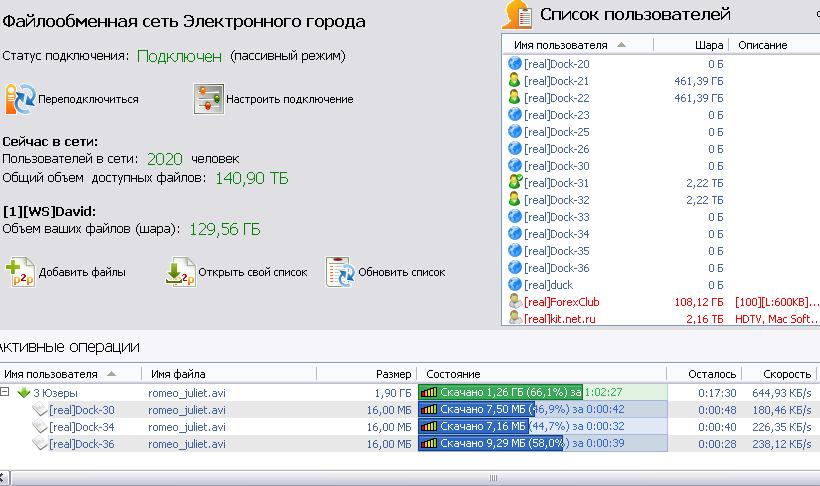Click the Обновить список refresh icon
Screen dimensions: 820x486
[341, 272]
